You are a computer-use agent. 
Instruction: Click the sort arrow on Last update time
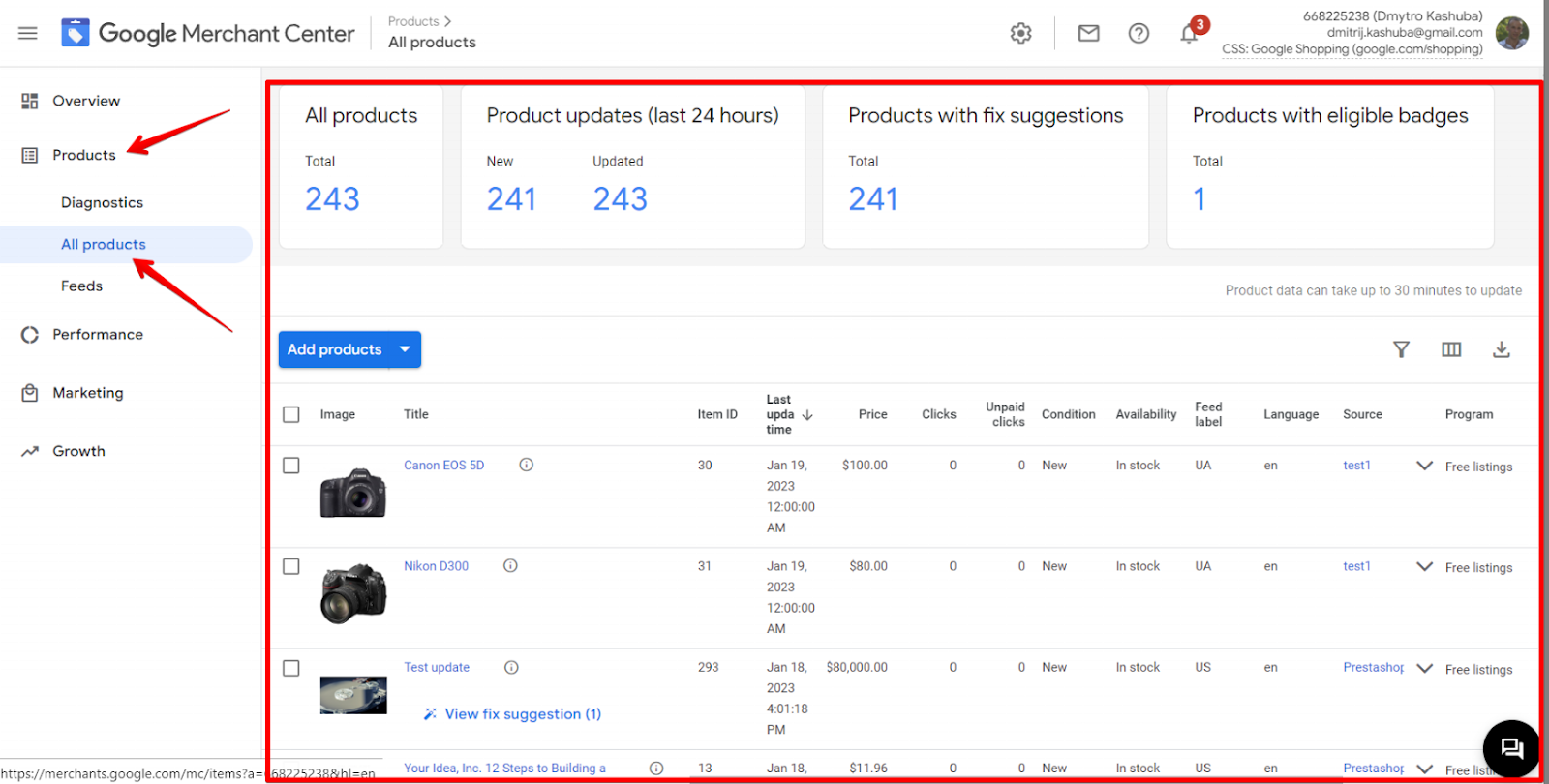[x=807, y=414]
